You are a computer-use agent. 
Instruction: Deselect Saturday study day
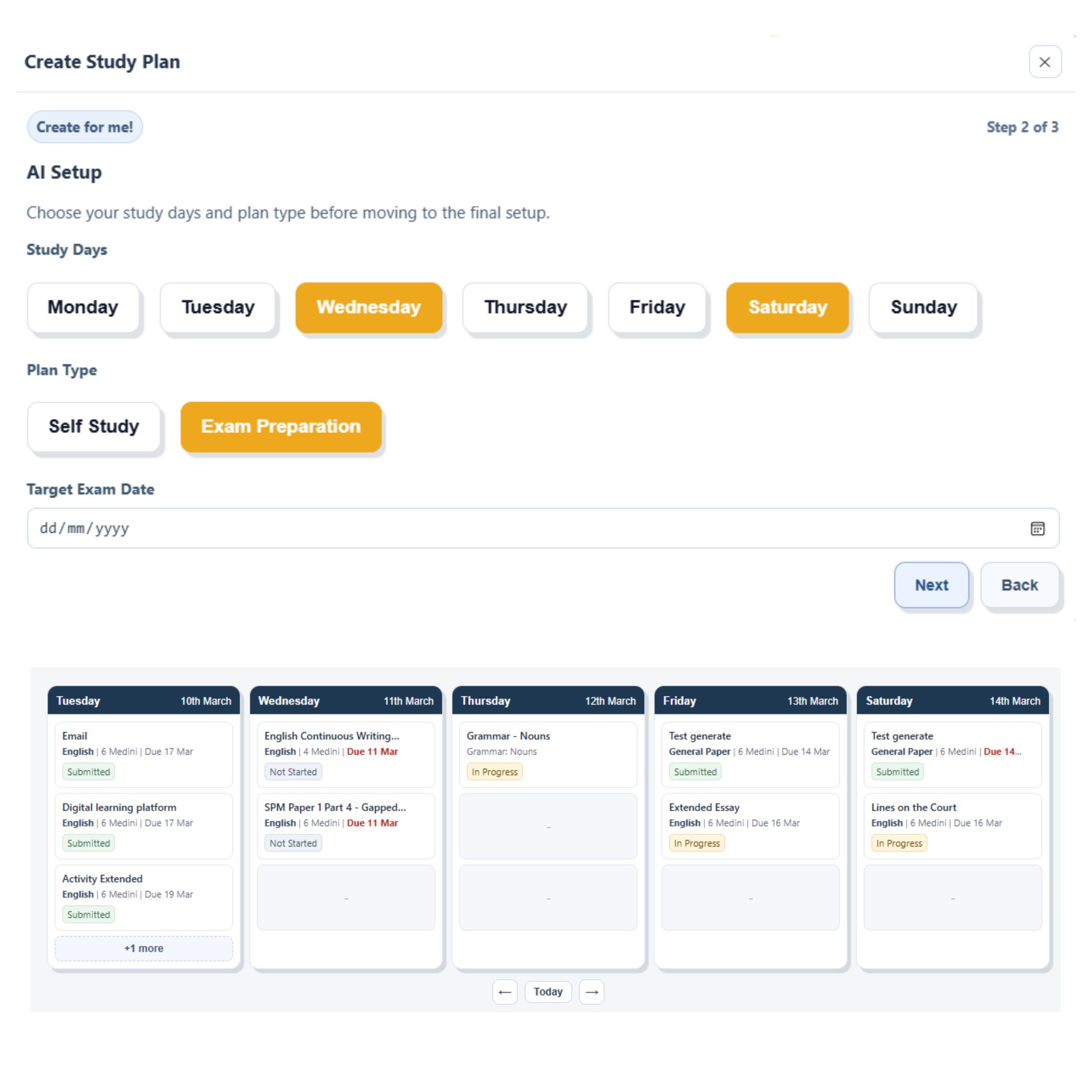pyautogui.click(x=787, y=308)
